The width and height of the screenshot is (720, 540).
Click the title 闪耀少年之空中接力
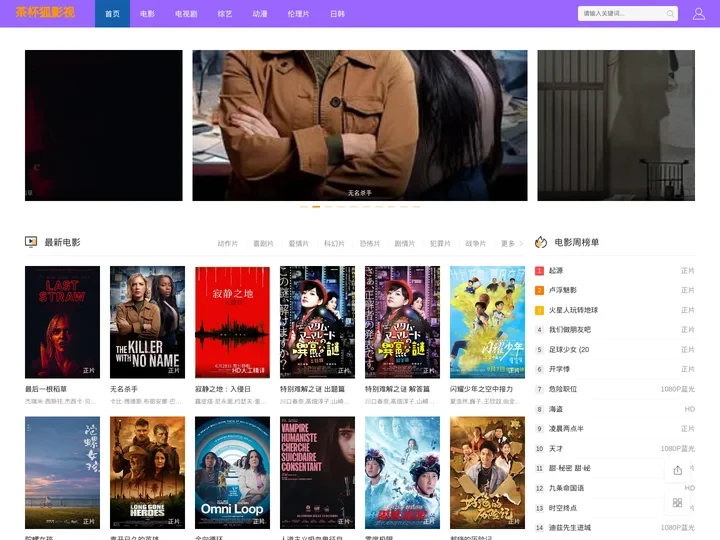click(481, 389)
